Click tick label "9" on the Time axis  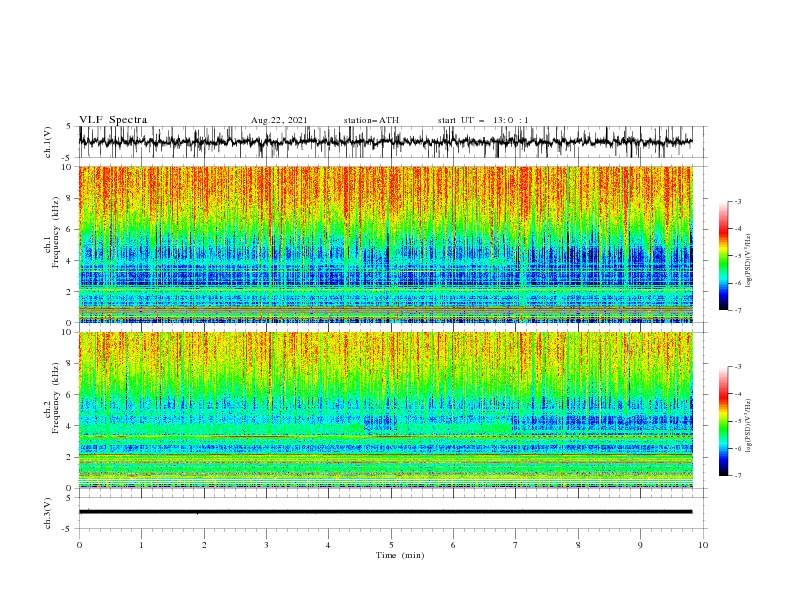click(640, 545)
